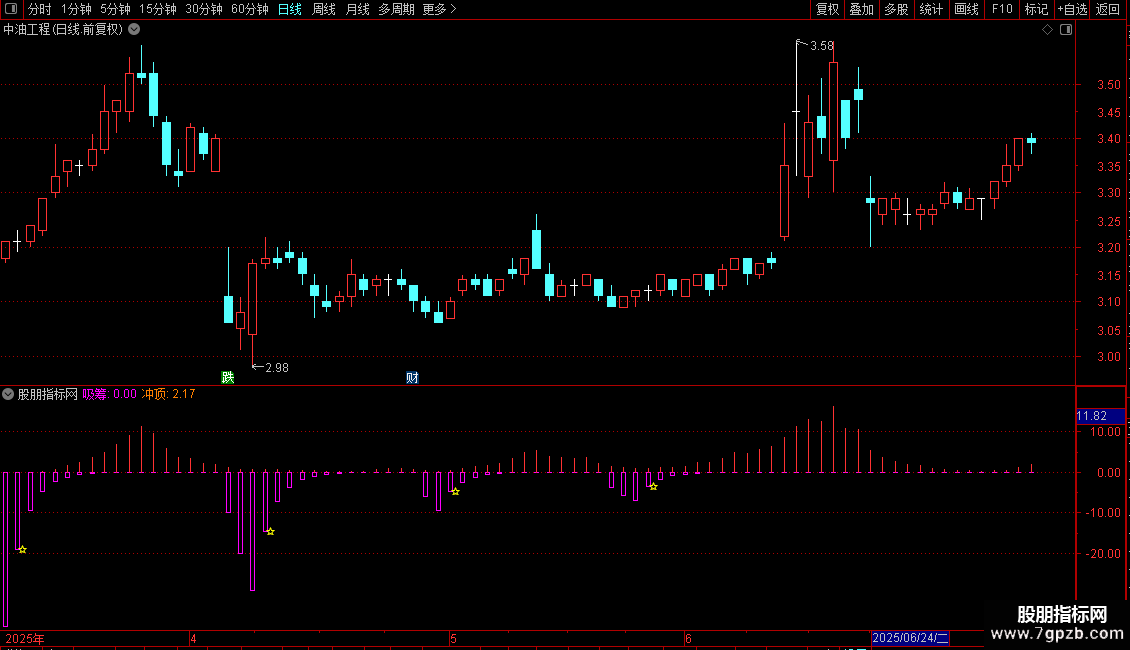Click the month 6 label on time axis
The image size is (1130, 650).
(x=688, y=638)
